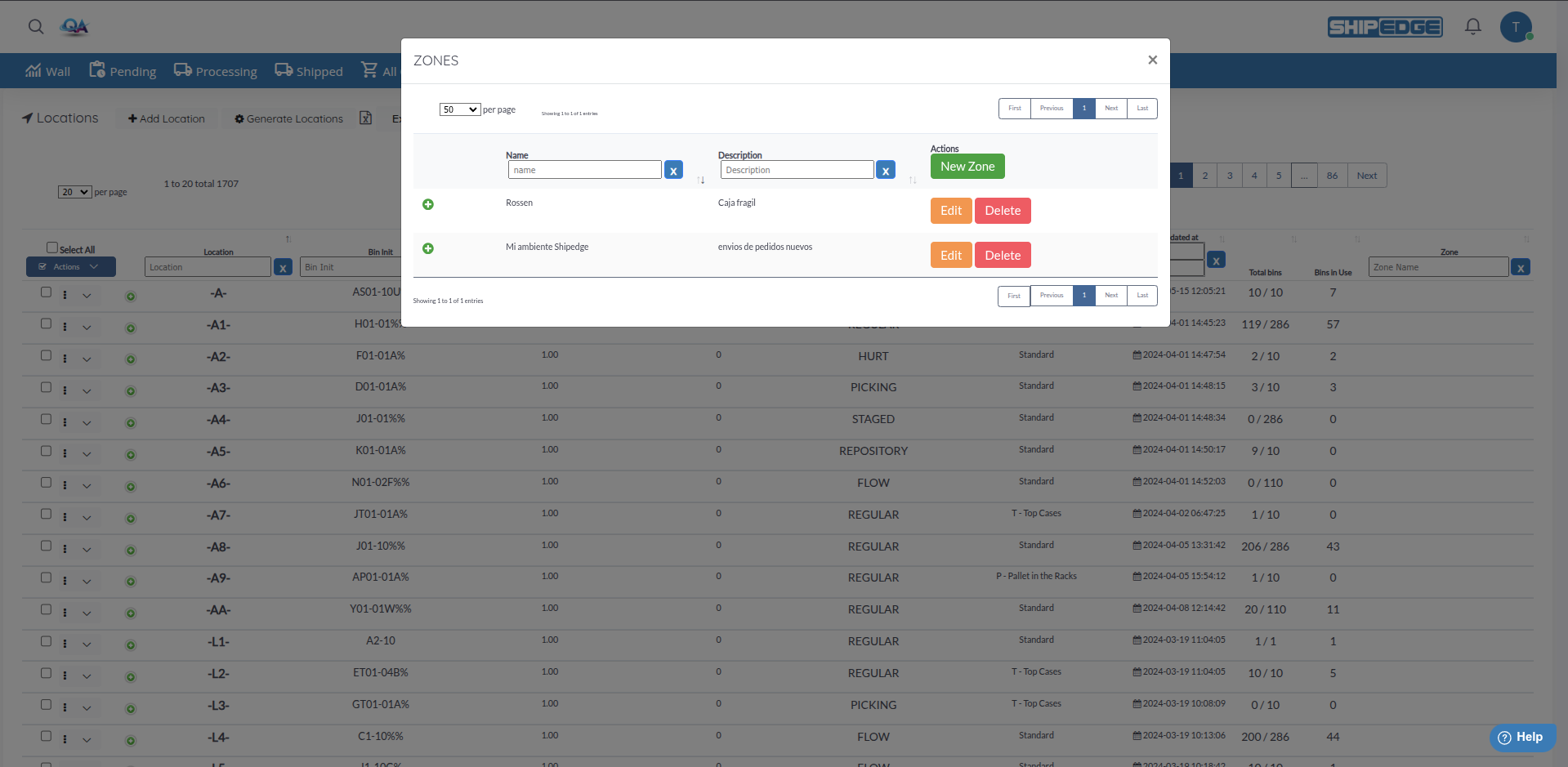Expand the bulk Actions dropdown
Viewport: 1568px width, 767px height.
(x=70, y=267)
